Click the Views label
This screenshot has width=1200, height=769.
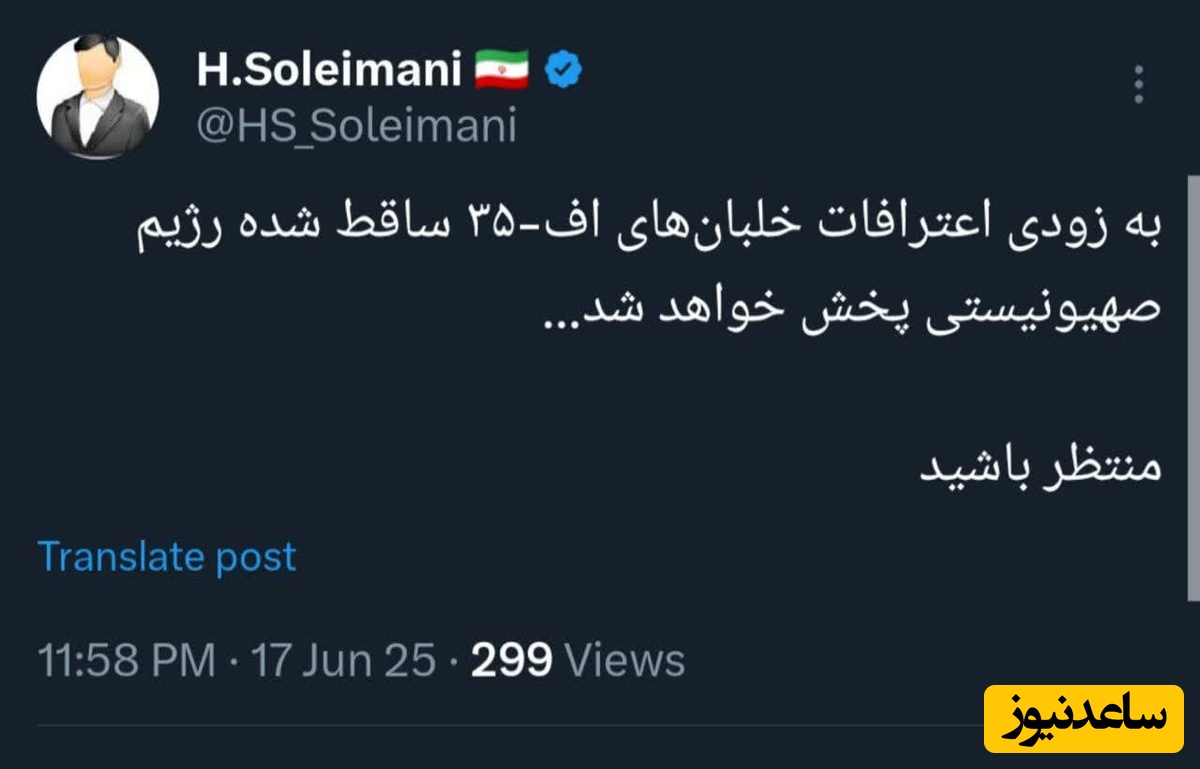[625, 661]
